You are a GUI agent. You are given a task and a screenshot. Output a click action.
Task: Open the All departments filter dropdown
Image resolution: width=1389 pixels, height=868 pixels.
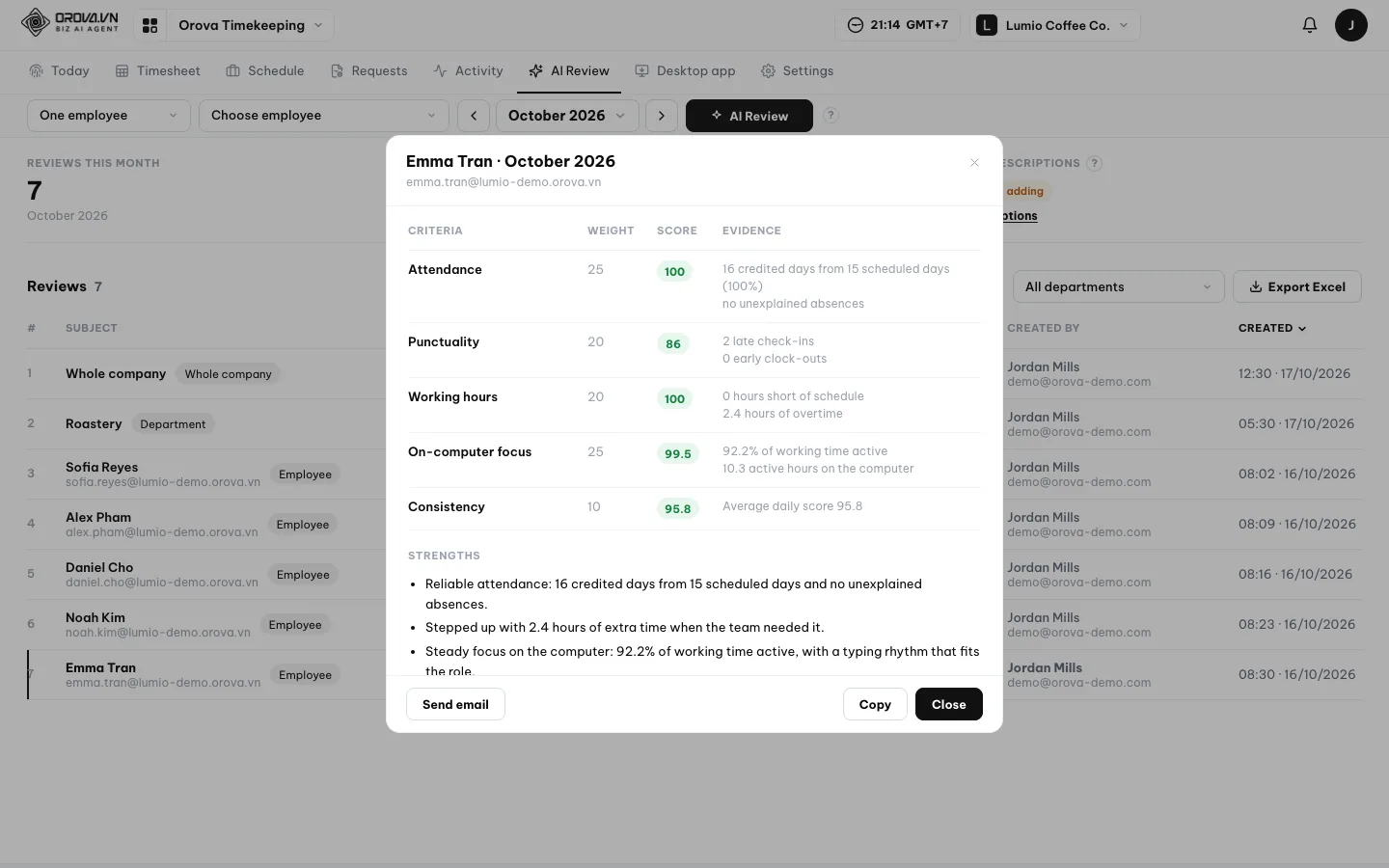point(1119,286)
